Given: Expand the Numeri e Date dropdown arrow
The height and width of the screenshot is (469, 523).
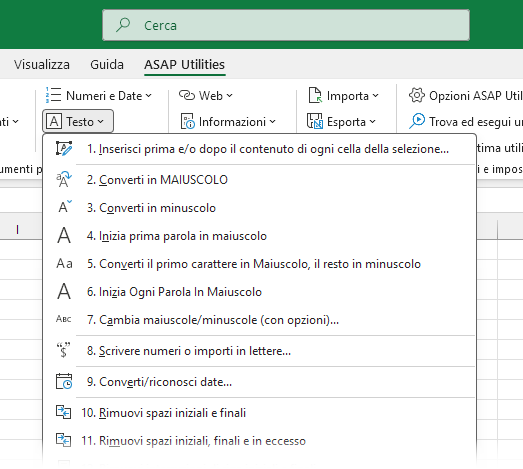Looking at the screenshot, I should point(149,96).
